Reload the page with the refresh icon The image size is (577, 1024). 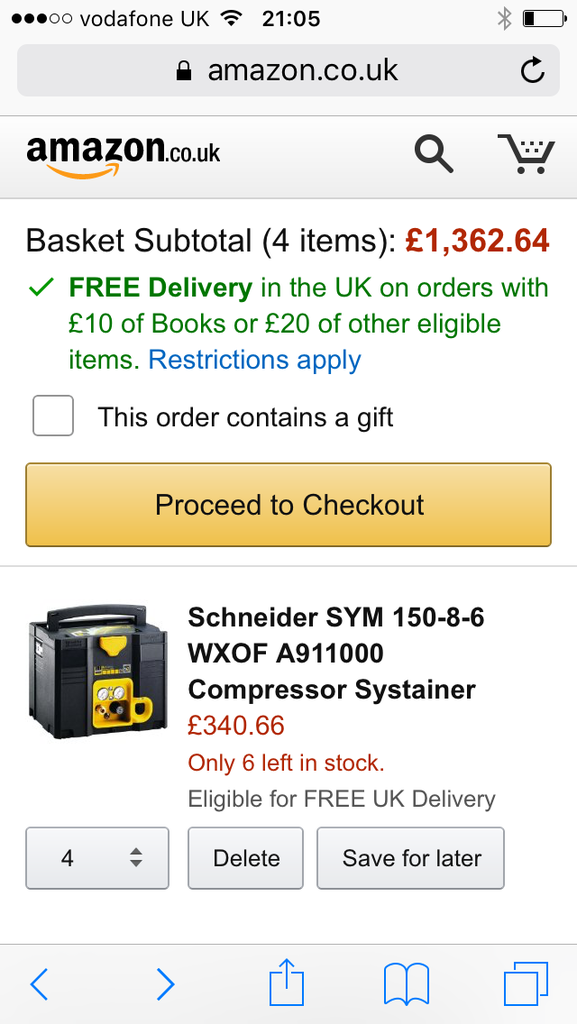tap(533, 71)
